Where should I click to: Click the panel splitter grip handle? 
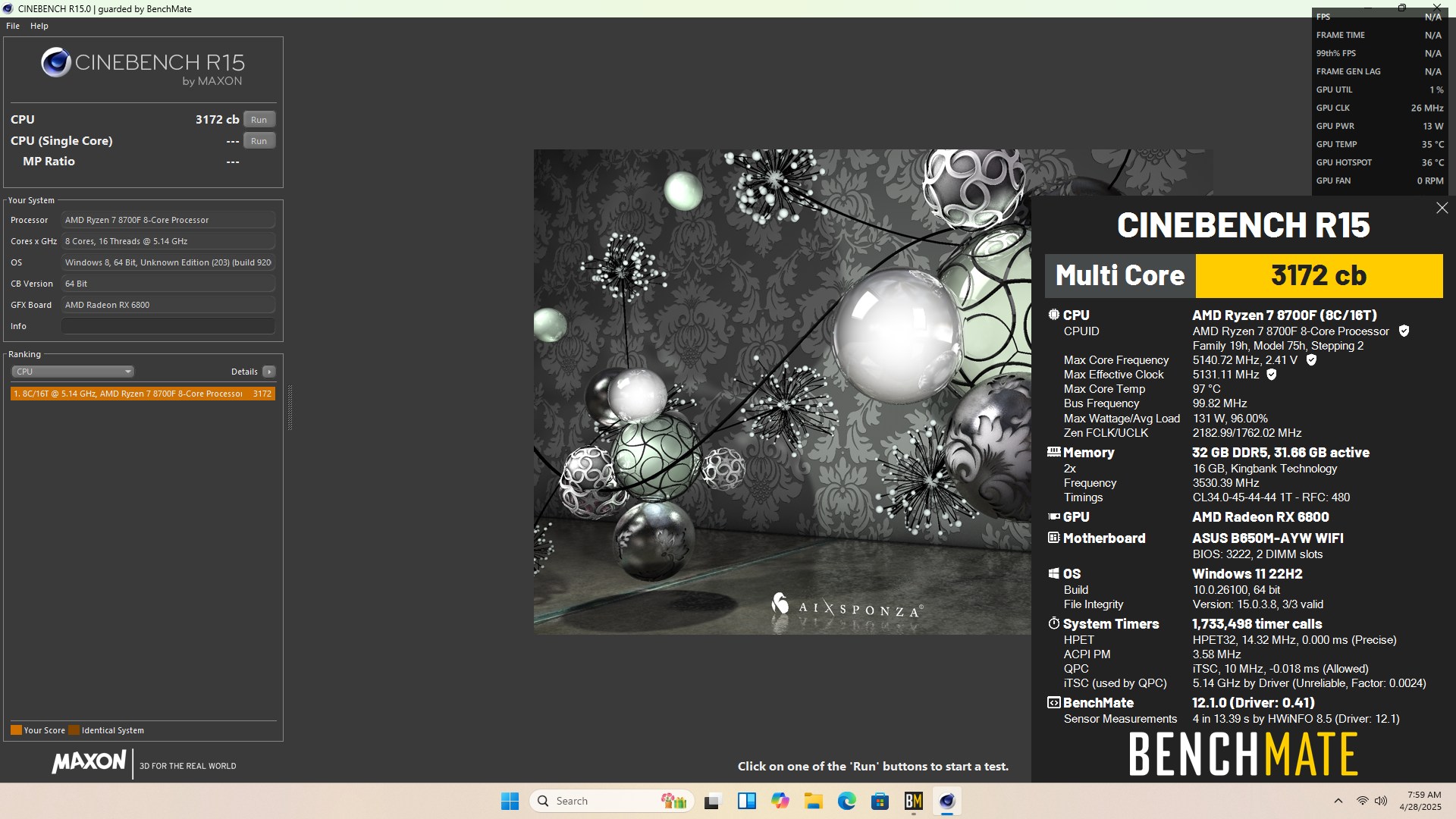tap(290, 408)
